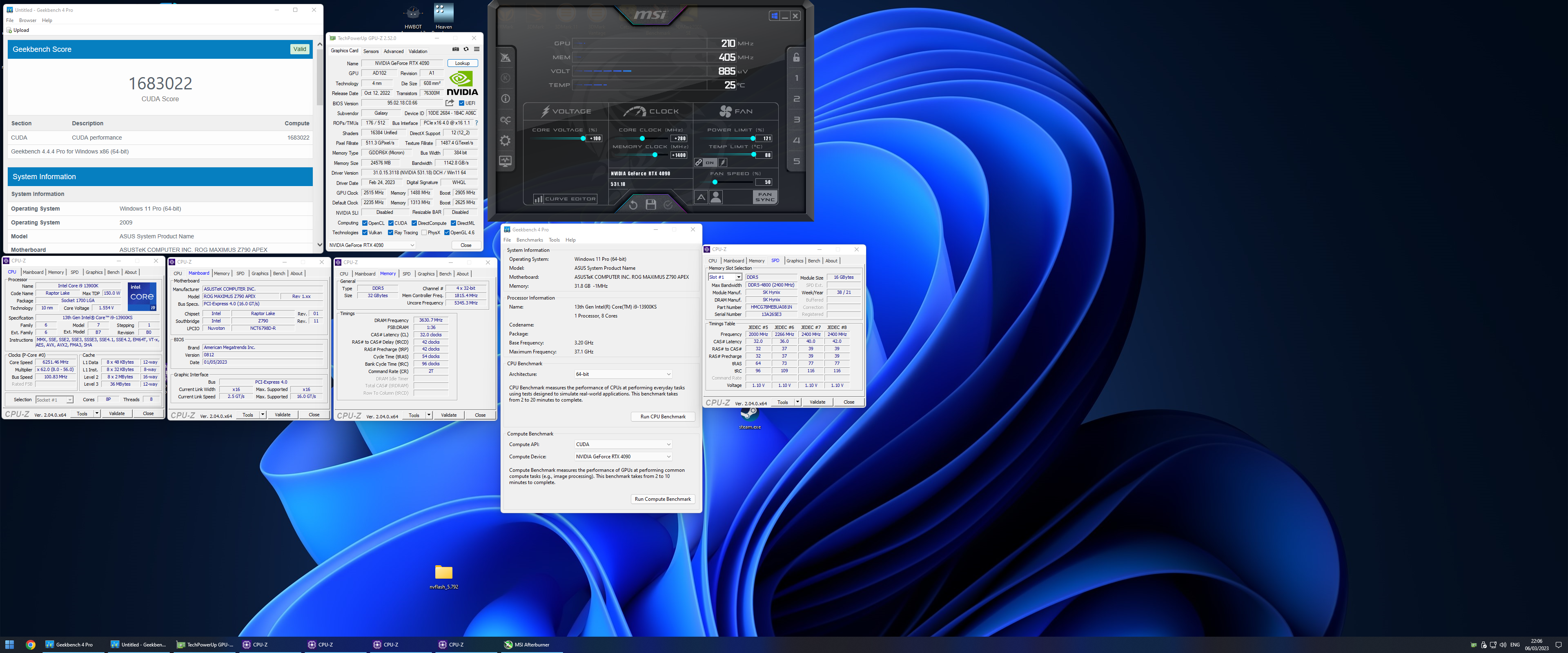Click Afterburner profile lock icon

[x=796, y=57]
